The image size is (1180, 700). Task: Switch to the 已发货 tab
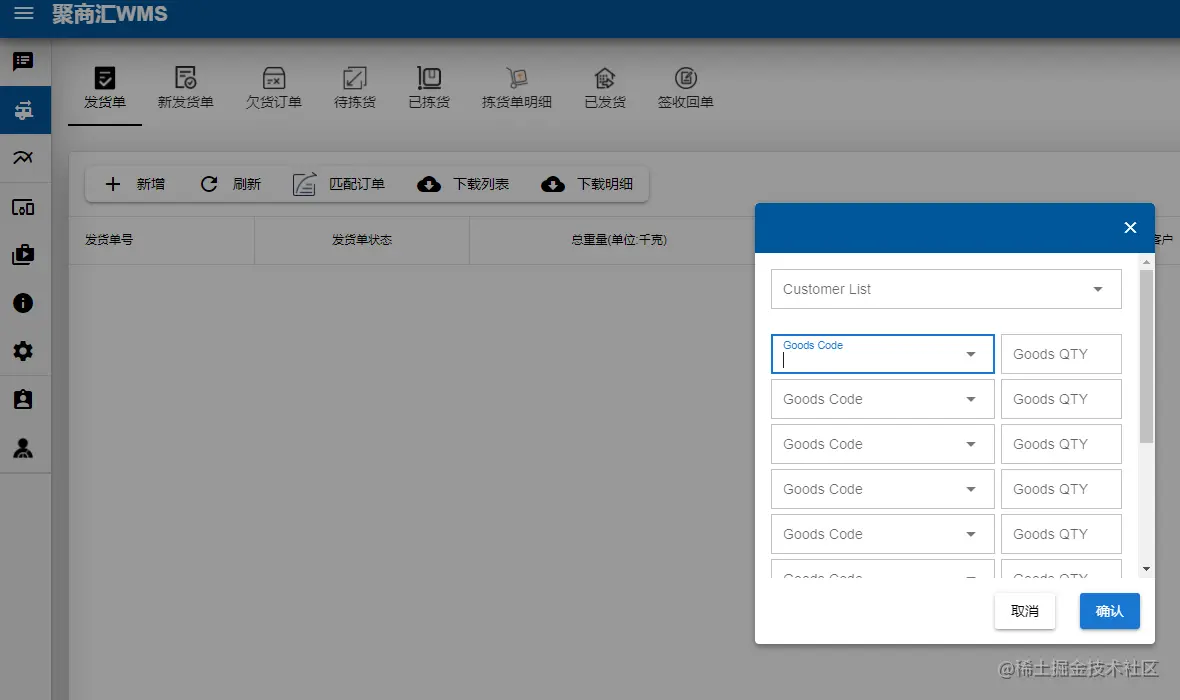tap(605, 88)
